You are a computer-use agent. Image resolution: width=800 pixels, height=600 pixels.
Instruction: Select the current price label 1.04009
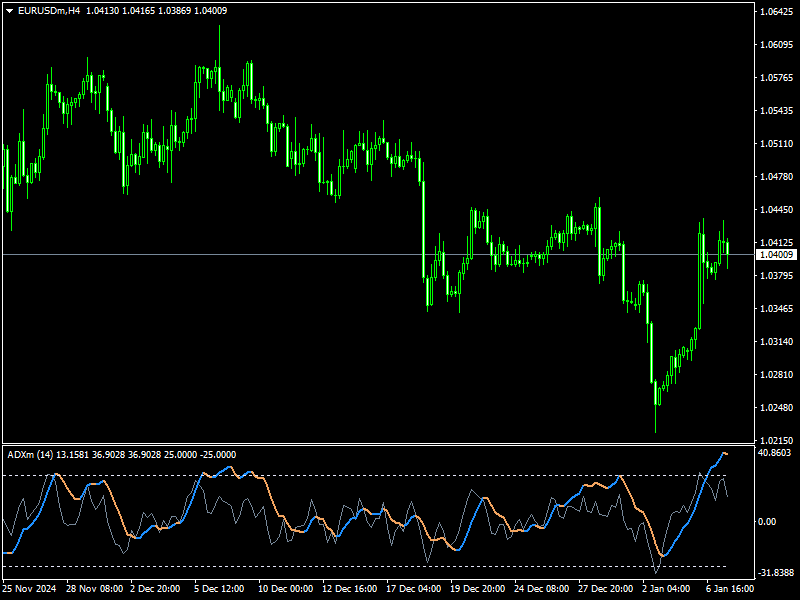777,255
